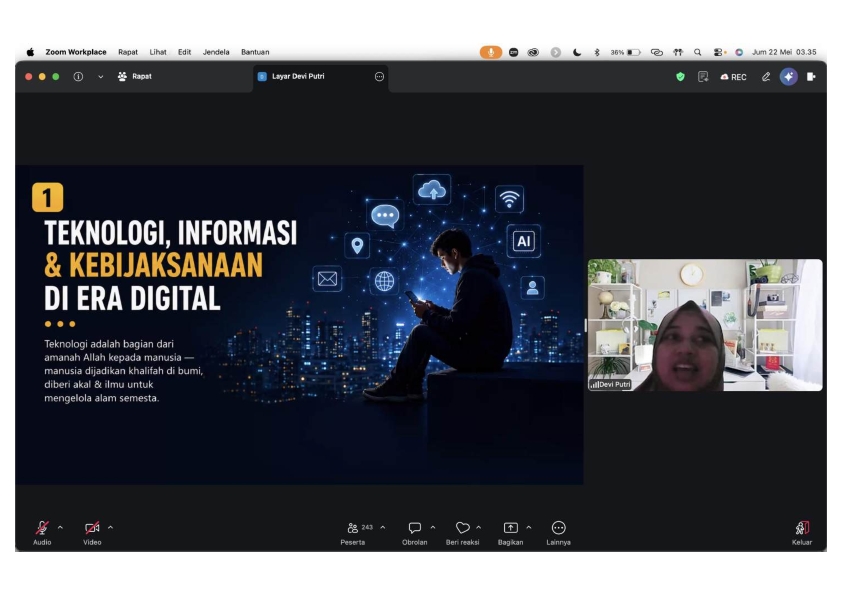Expand the Audio options chevron
This screenshot has width=842, height=595.
[60, 527]
